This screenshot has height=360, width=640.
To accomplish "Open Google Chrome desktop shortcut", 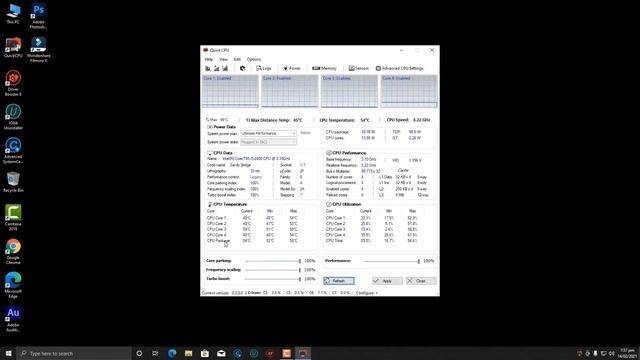I will (x=13, y=252).
